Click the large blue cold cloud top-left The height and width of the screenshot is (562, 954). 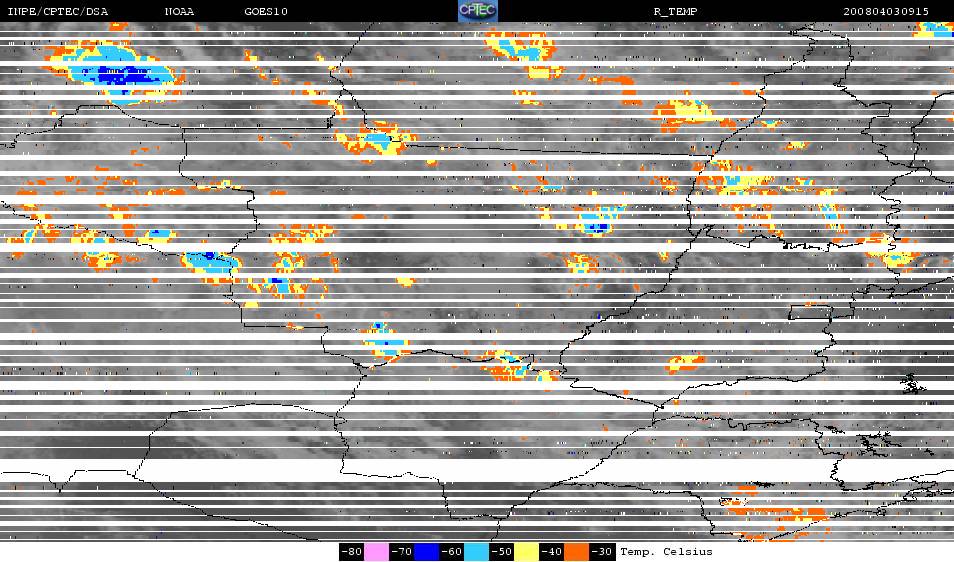[x=125, y=75]
